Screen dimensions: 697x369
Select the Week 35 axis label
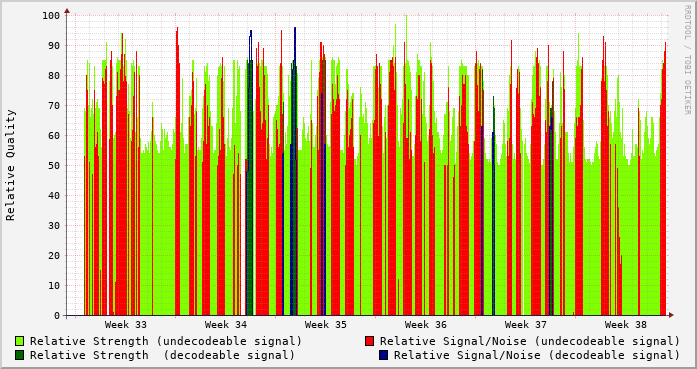pyautogui.click(x=326, y=325)
